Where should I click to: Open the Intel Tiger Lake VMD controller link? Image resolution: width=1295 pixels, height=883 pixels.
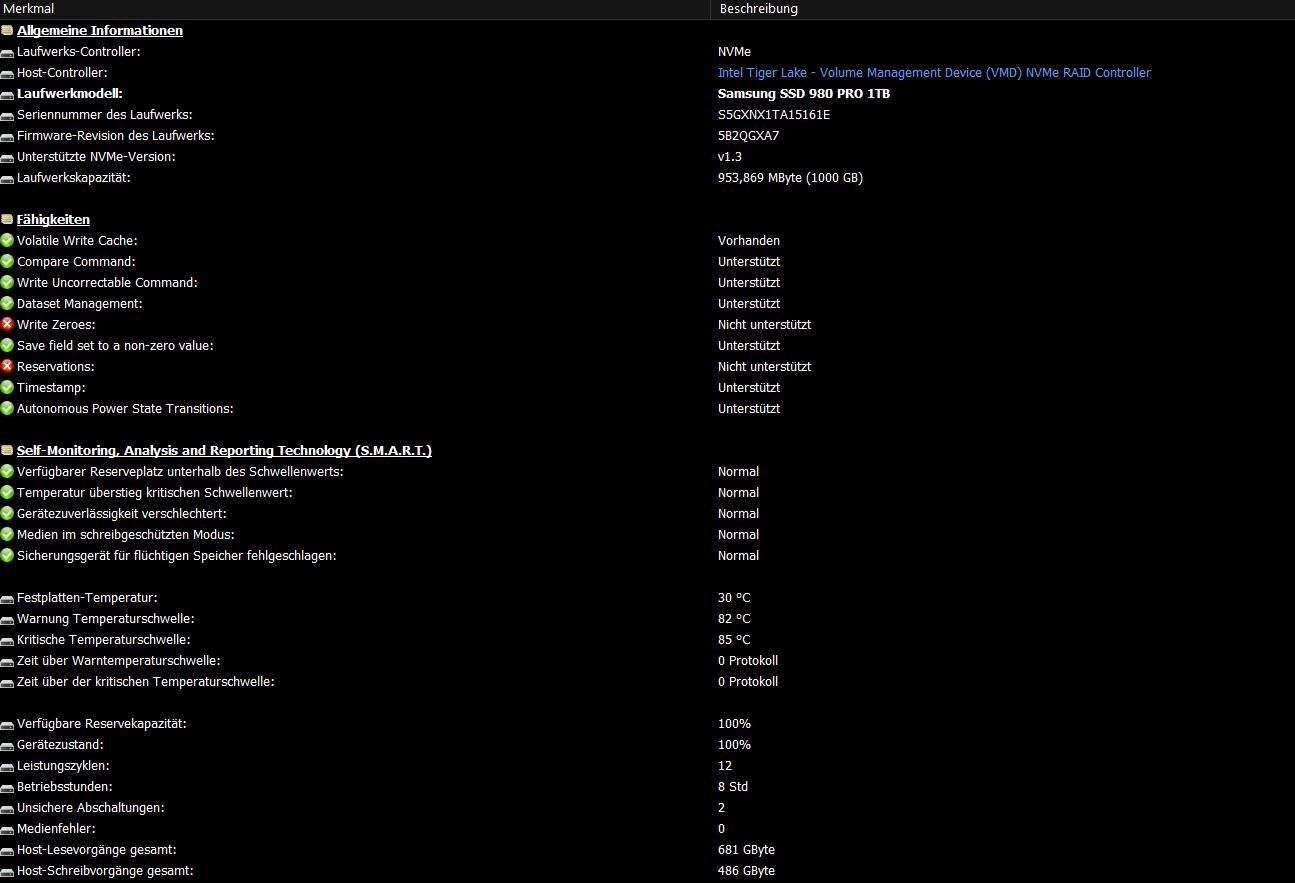pos(934,73)
